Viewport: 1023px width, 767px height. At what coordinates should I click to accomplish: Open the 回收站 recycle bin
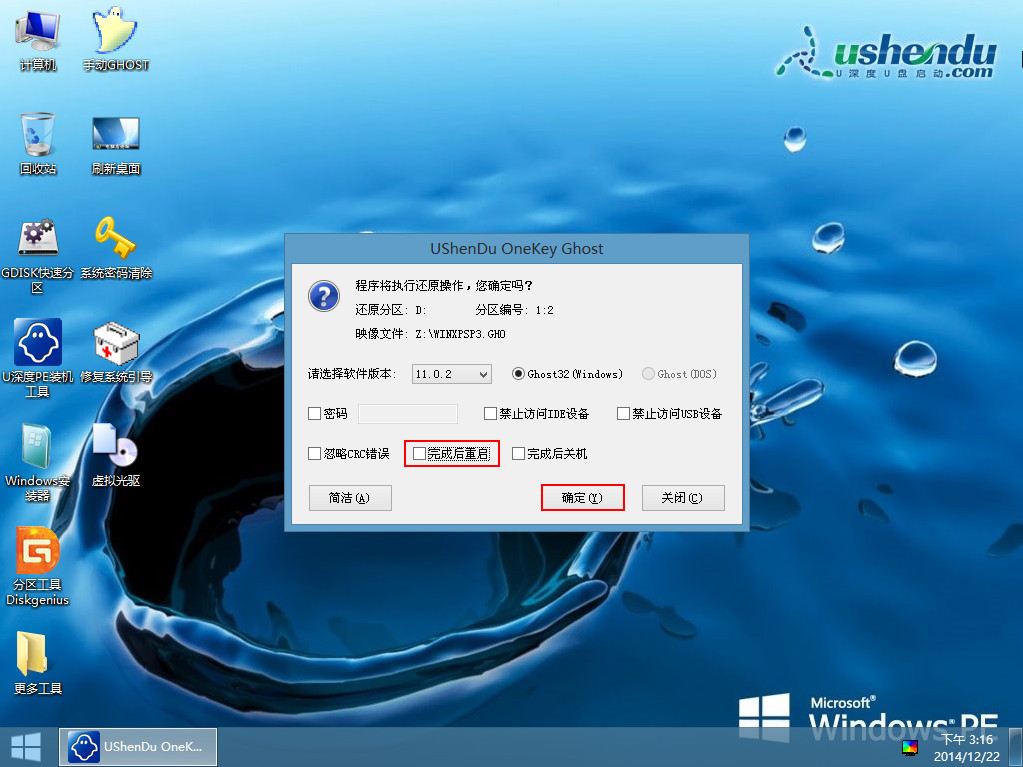(x=38, y=136)
